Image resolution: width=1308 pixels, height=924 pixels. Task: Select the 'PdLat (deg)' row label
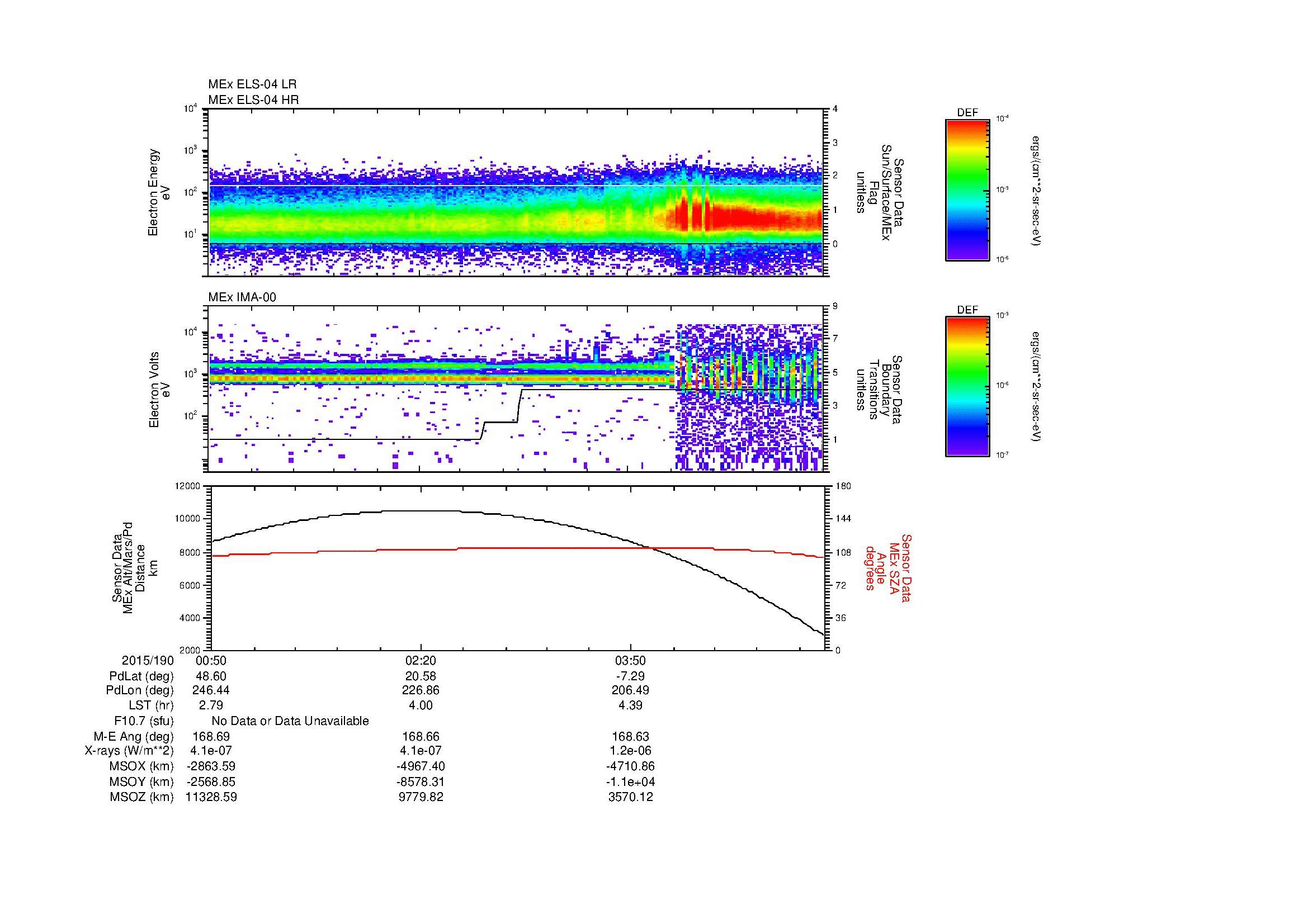pos(141,676)
